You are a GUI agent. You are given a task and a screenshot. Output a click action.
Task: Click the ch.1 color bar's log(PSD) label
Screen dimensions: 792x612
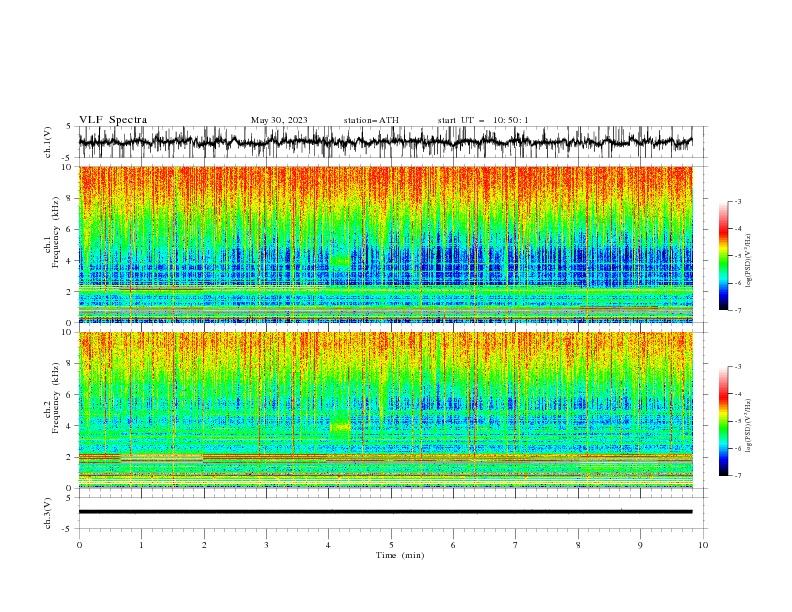click(748, 261)
